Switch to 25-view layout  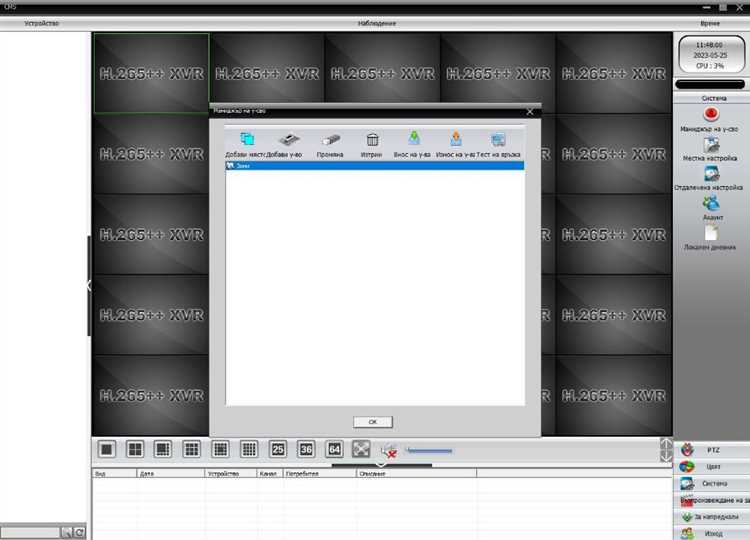pyautogui.click(x=277, y=449)
